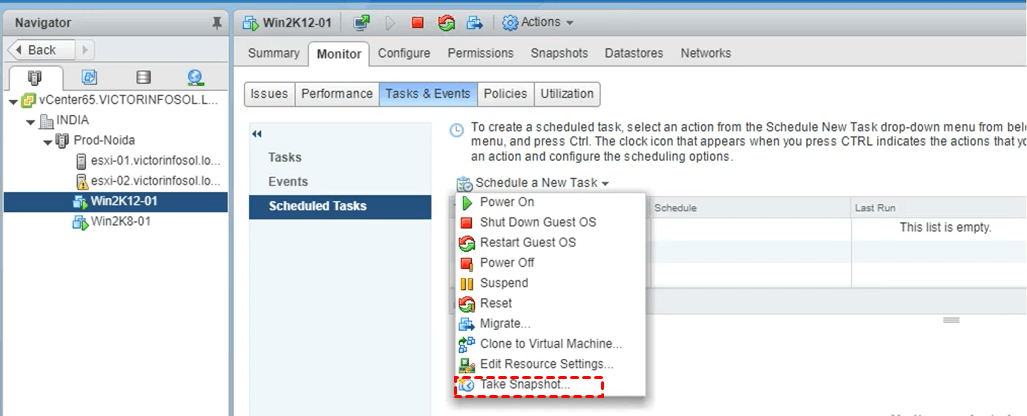Collapse the vCenter65.VICTORINFOSOL tree node

coord(13,102)
